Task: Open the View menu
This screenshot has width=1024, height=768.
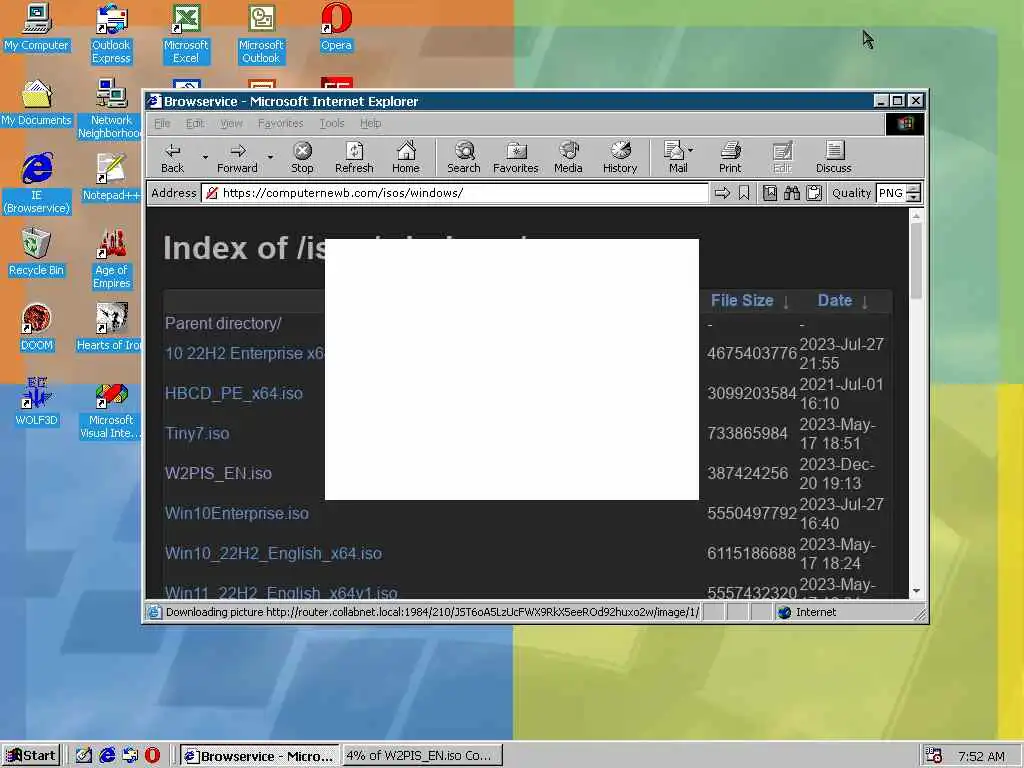Action: [231, 123]
